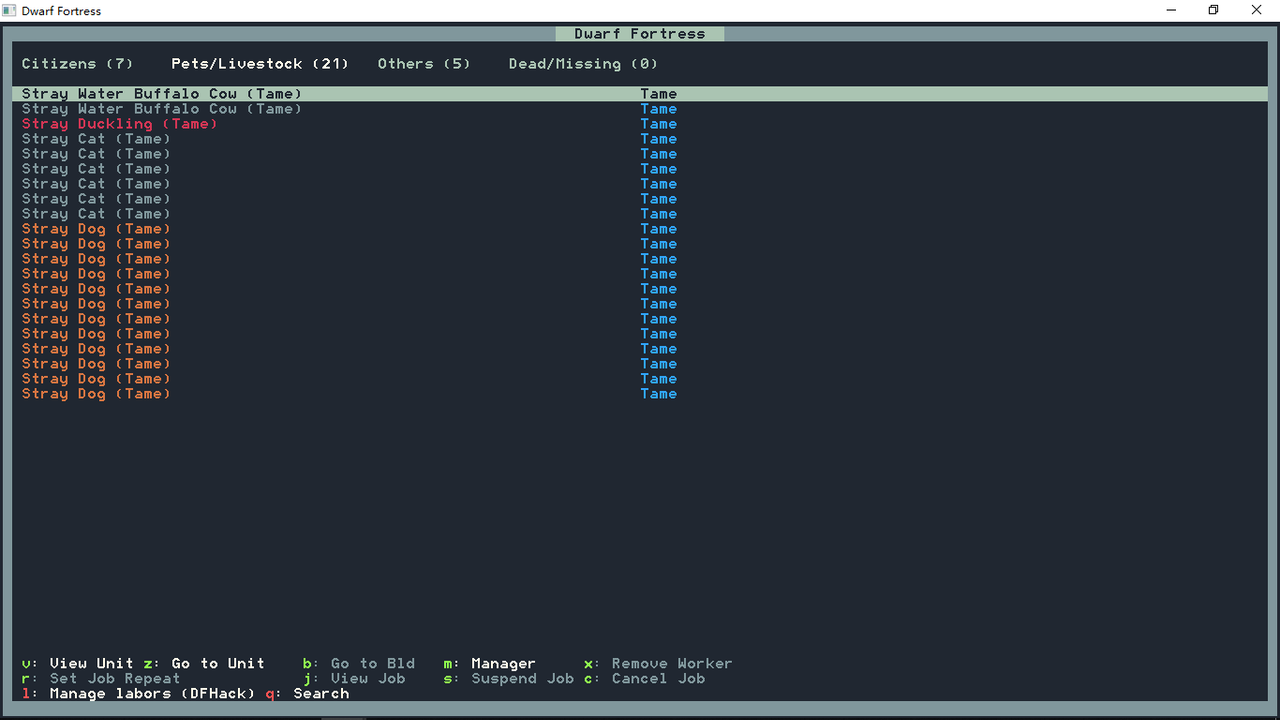Open the Manager option
1280x720 pixels.
click(x=490, y=663)
